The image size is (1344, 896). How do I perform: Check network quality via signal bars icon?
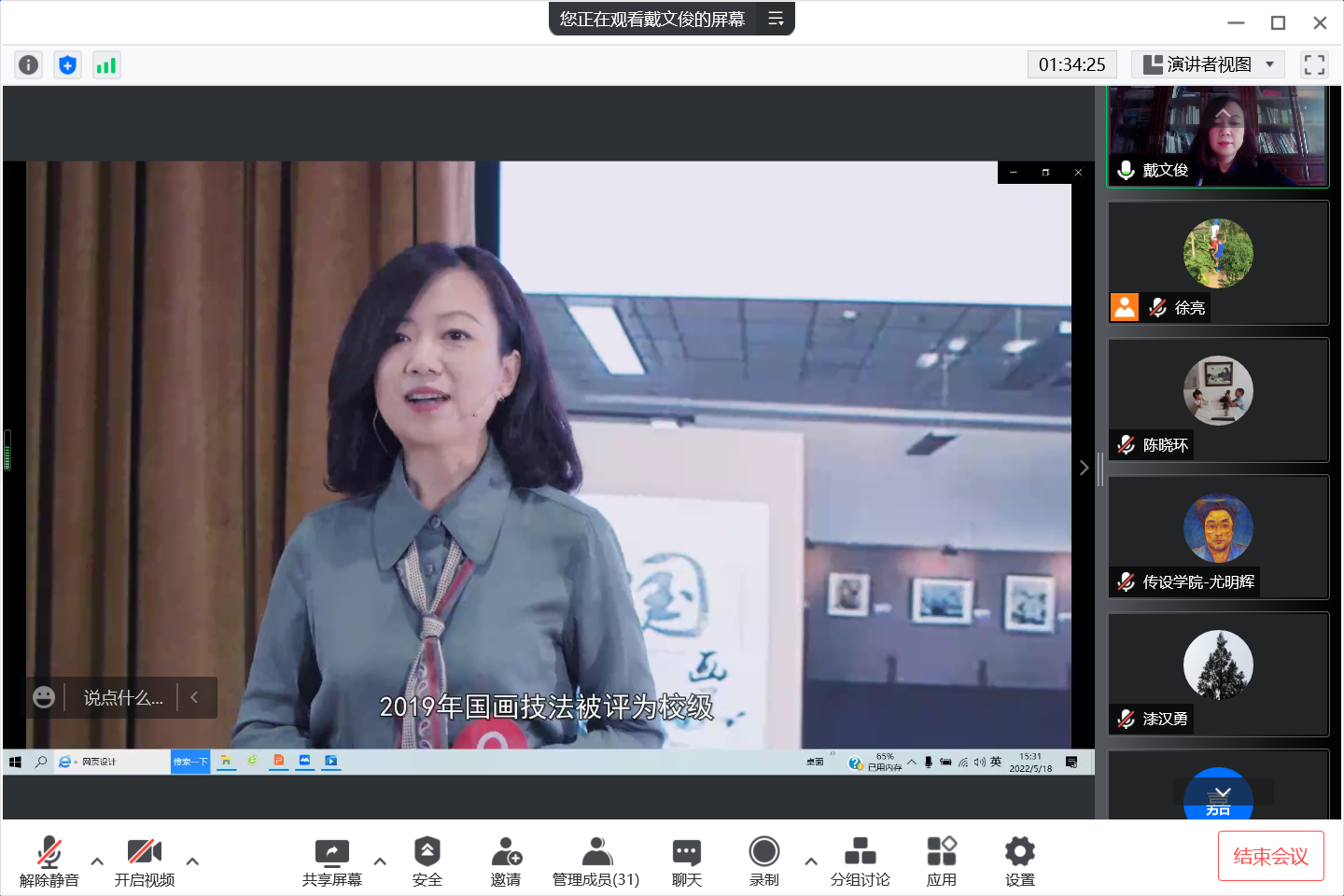tap(106, 64)
